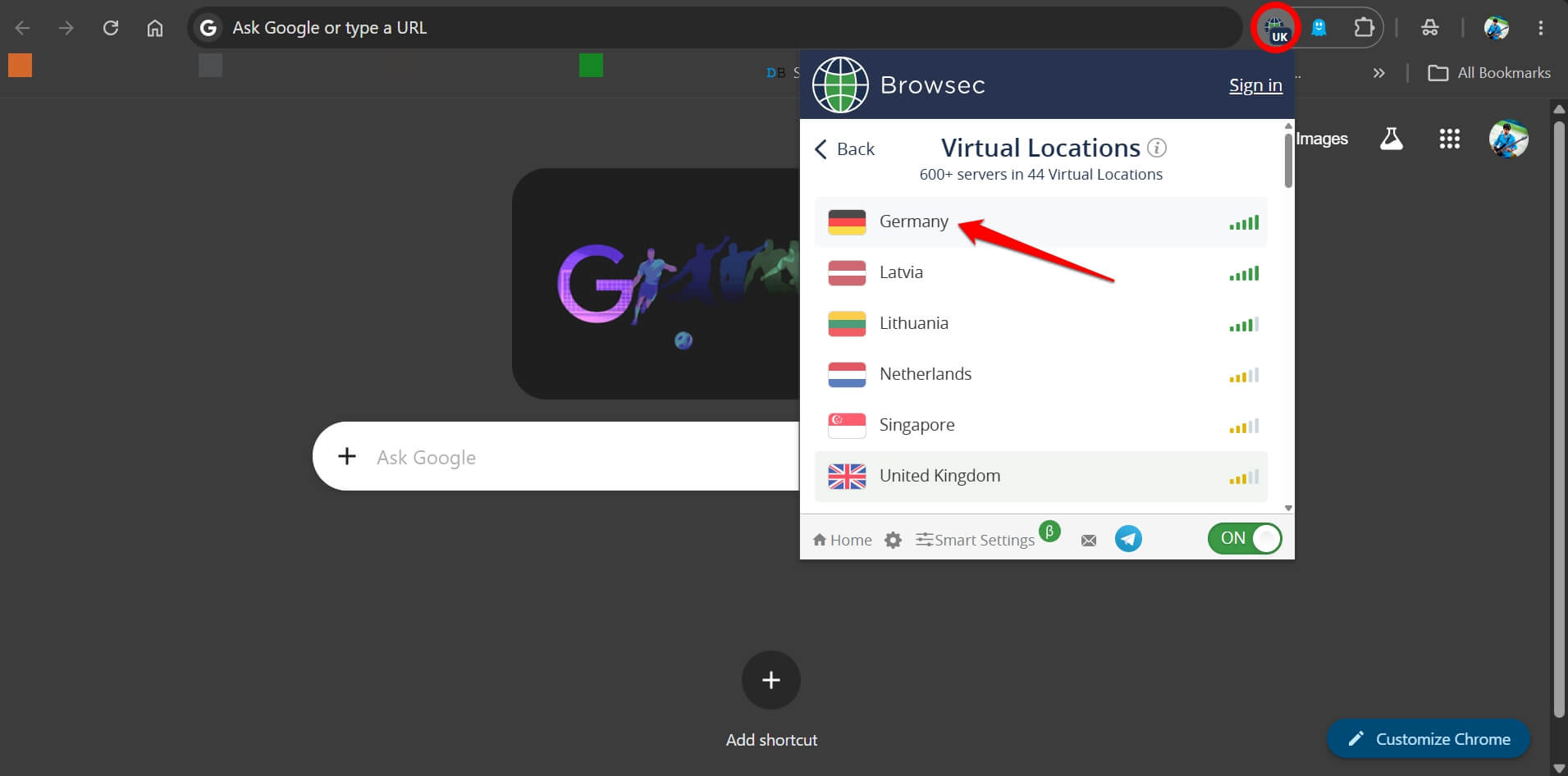Click the Browsec globe logo
This screenshot has height=776, width=1568.
(x=840, y=84)
